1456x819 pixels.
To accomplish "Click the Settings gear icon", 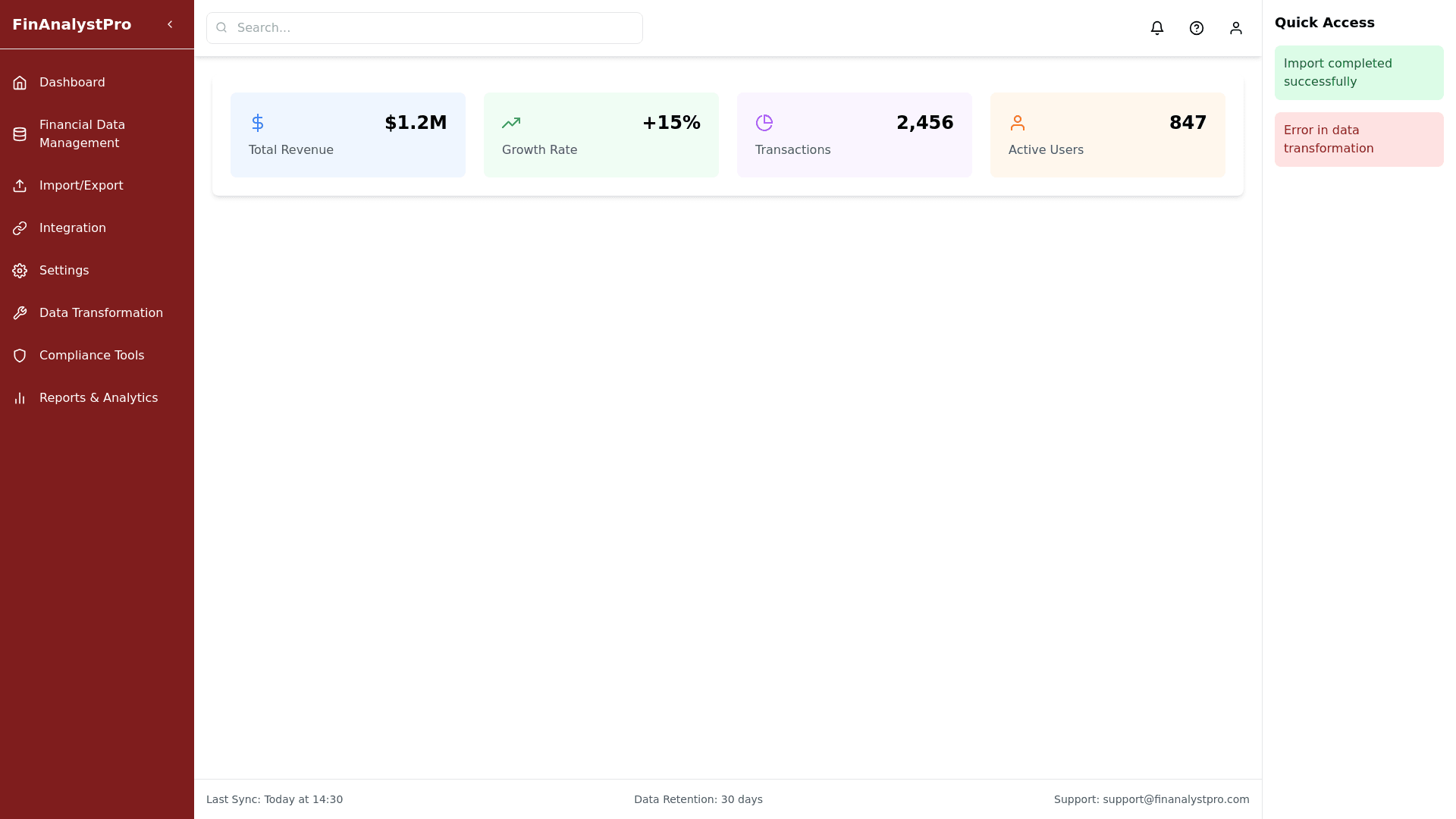I will point(20,270).
